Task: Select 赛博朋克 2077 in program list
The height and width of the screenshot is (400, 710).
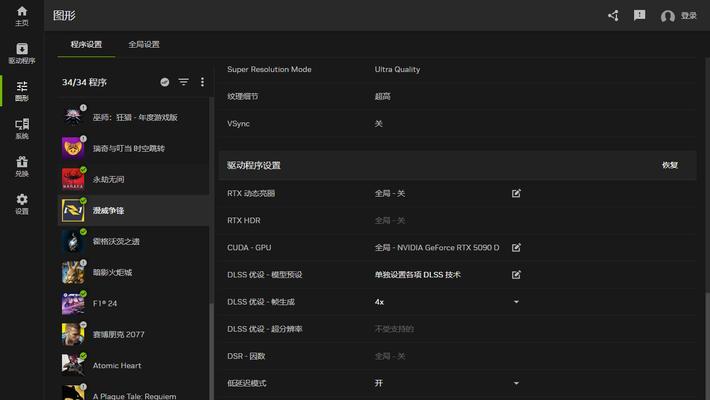Action: pyautogui.click(x=134, y=334)
